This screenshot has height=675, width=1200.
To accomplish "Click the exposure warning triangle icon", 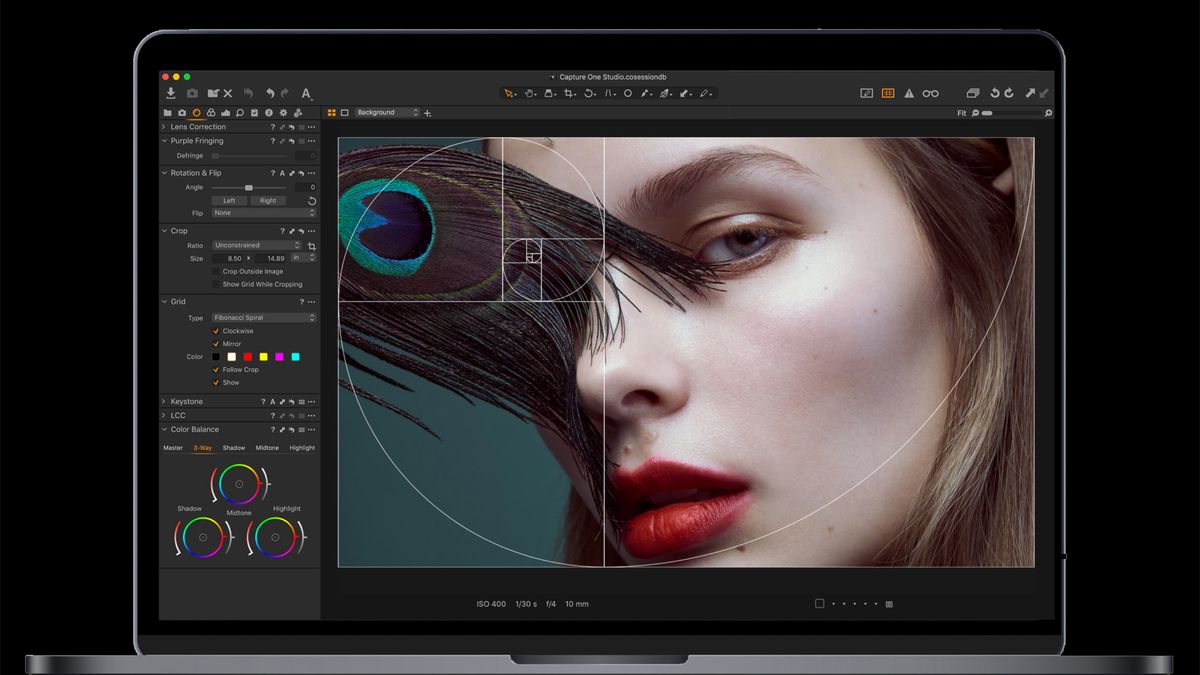I will click(908, 92).
